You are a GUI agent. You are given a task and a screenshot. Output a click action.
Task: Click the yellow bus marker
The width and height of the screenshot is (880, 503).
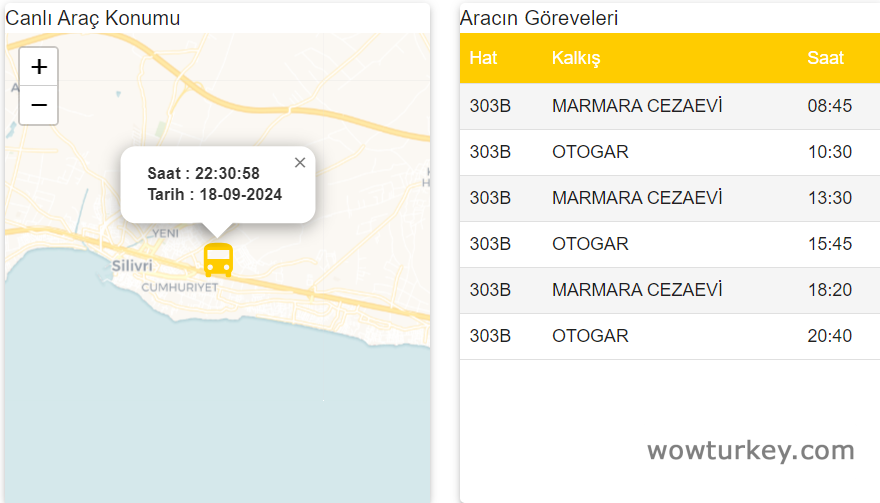pos(218,260)
